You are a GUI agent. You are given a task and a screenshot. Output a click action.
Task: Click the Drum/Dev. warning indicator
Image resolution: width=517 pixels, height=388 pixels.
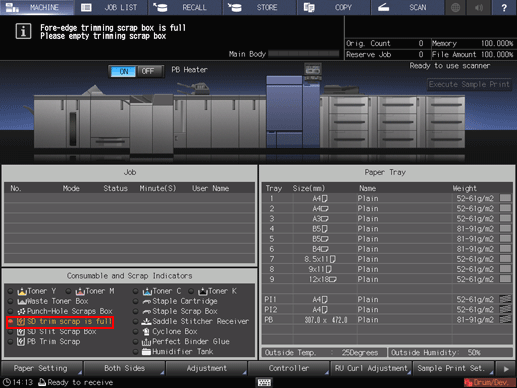[x=488, y=382]
